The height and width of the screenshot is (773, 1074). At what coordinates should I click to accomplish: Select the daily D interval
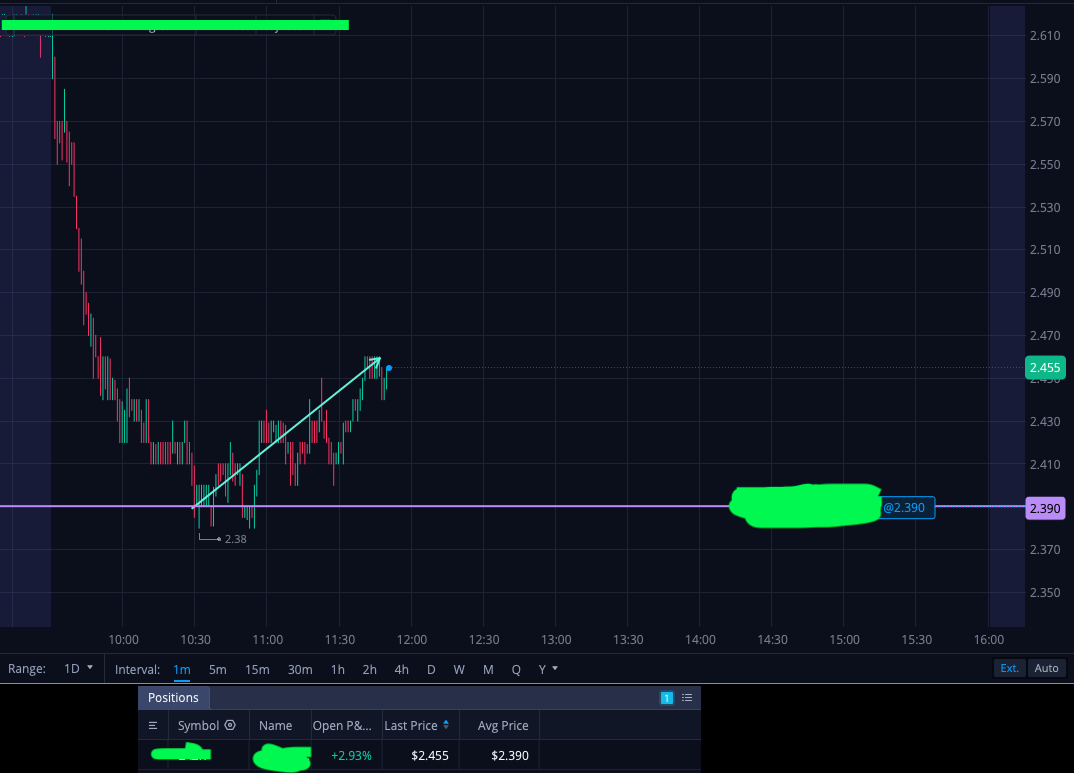(431, 670)
